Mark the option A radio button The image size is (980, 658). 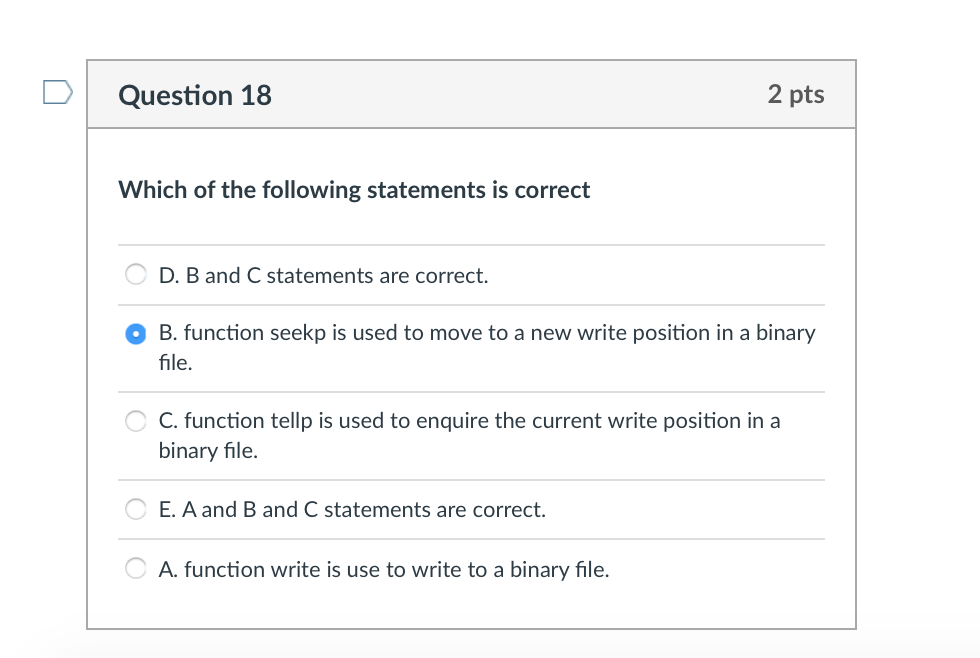coord(135,570)
